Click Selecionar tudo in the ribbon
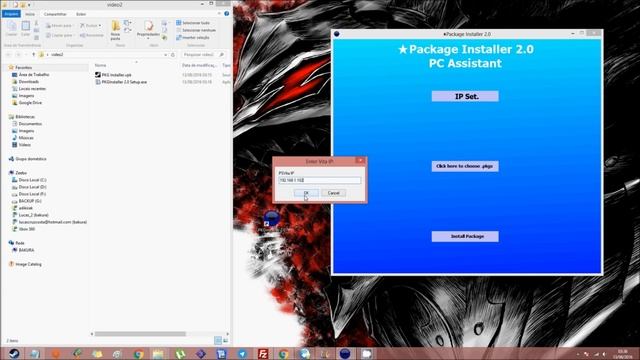 193,23
